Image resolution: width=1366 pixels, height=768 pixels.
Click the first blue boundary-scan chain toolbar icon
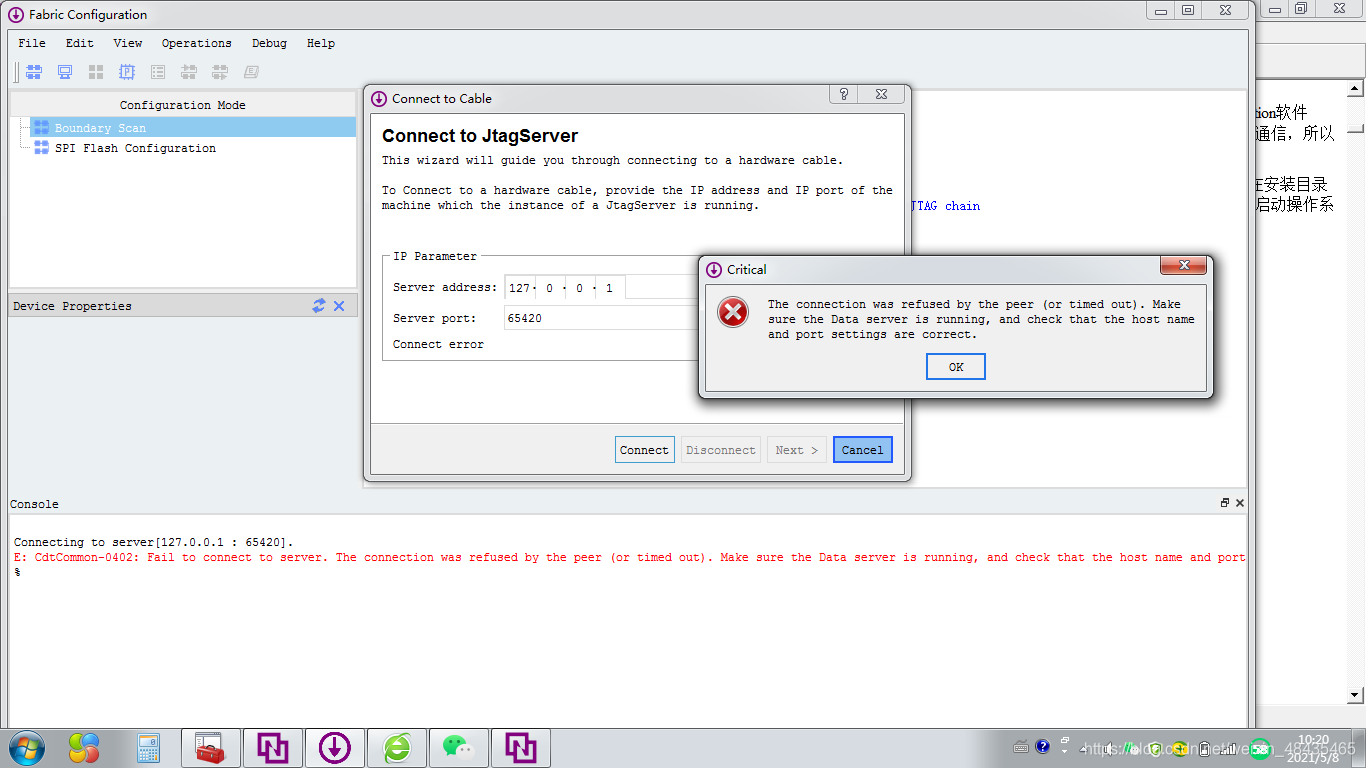34,72
